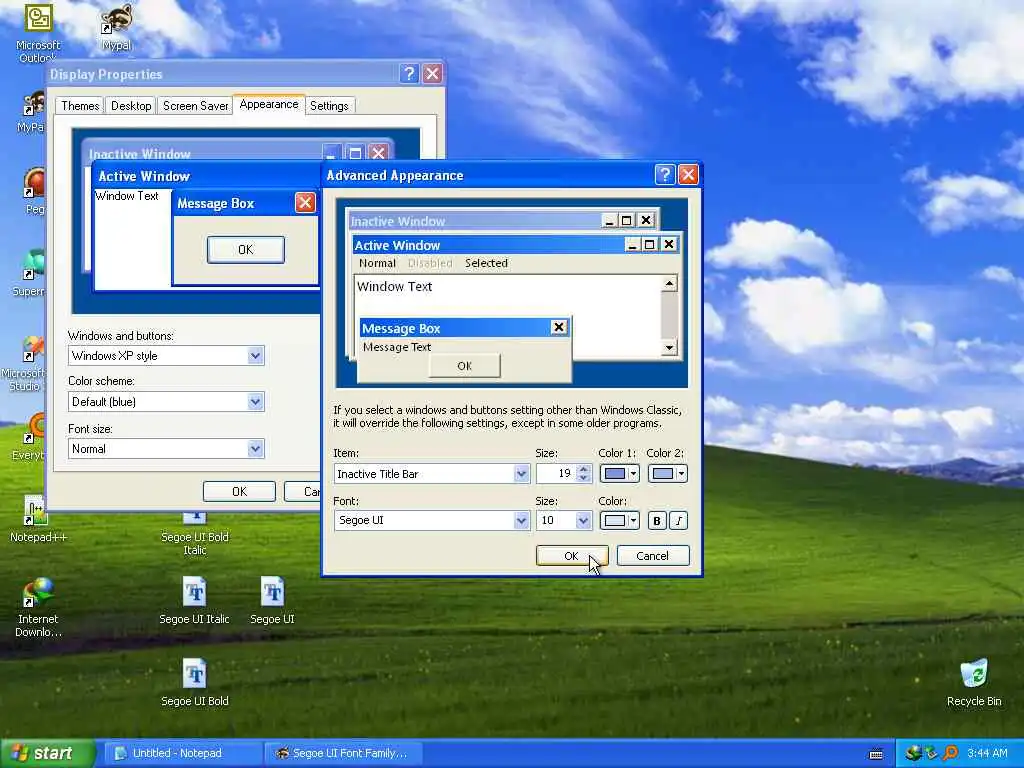Image resolution: width=1024 pixels, height=768 pixels.
Task: Click the preview scrollbar down arrow
Action: coord(669,347)
